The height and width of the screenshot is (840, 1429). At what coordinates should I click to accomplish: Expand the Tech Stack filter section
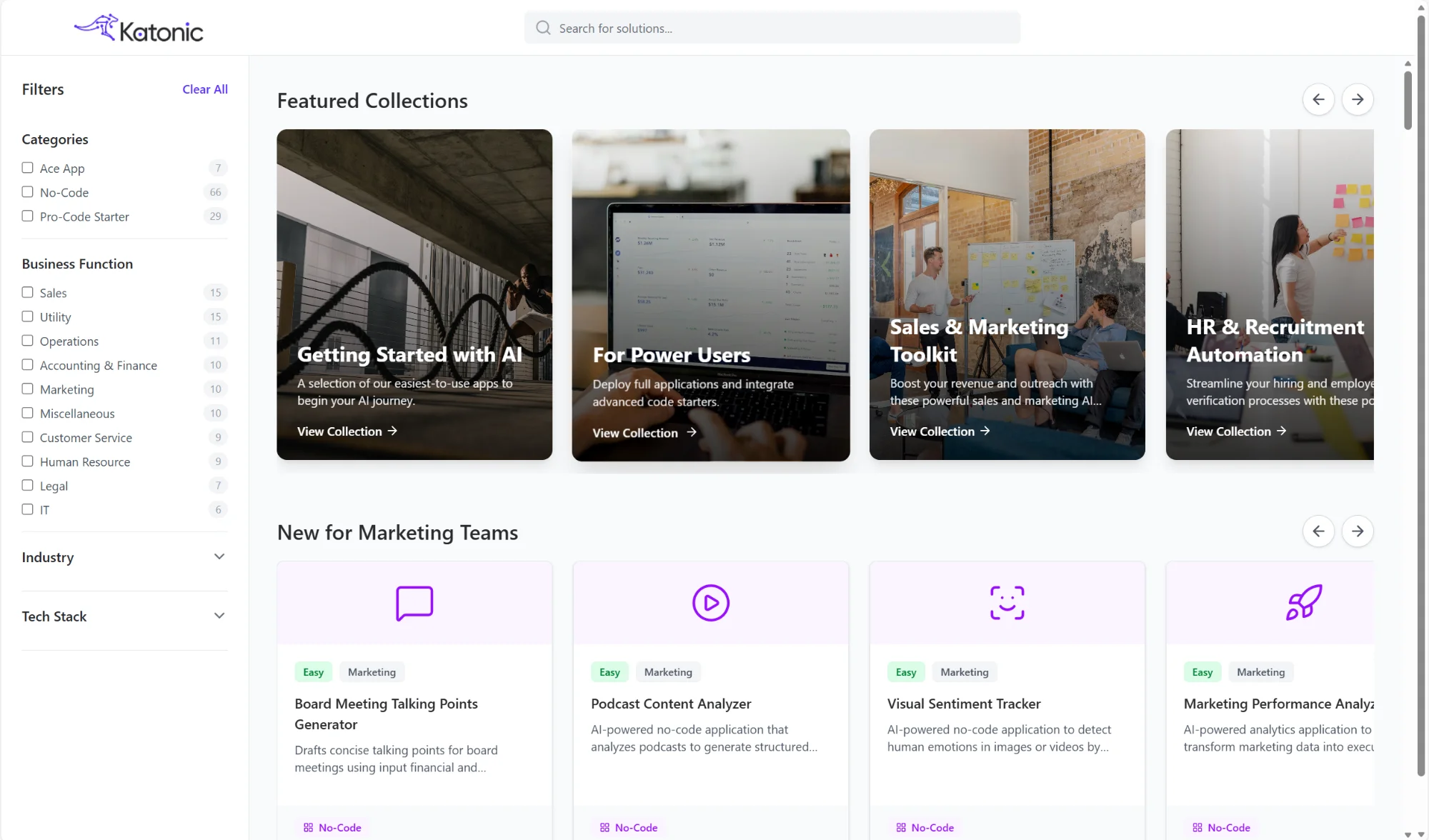click(x=219, y=615)
